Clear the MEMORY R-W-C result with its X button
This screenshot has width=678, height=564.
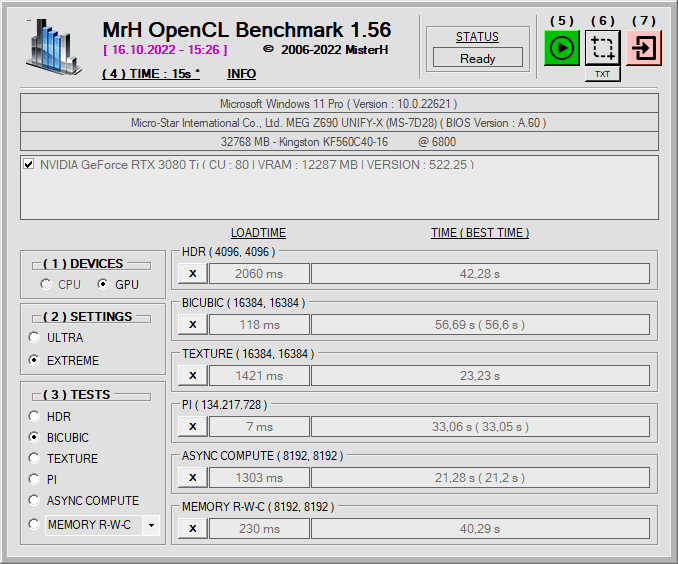pos(193,529)
